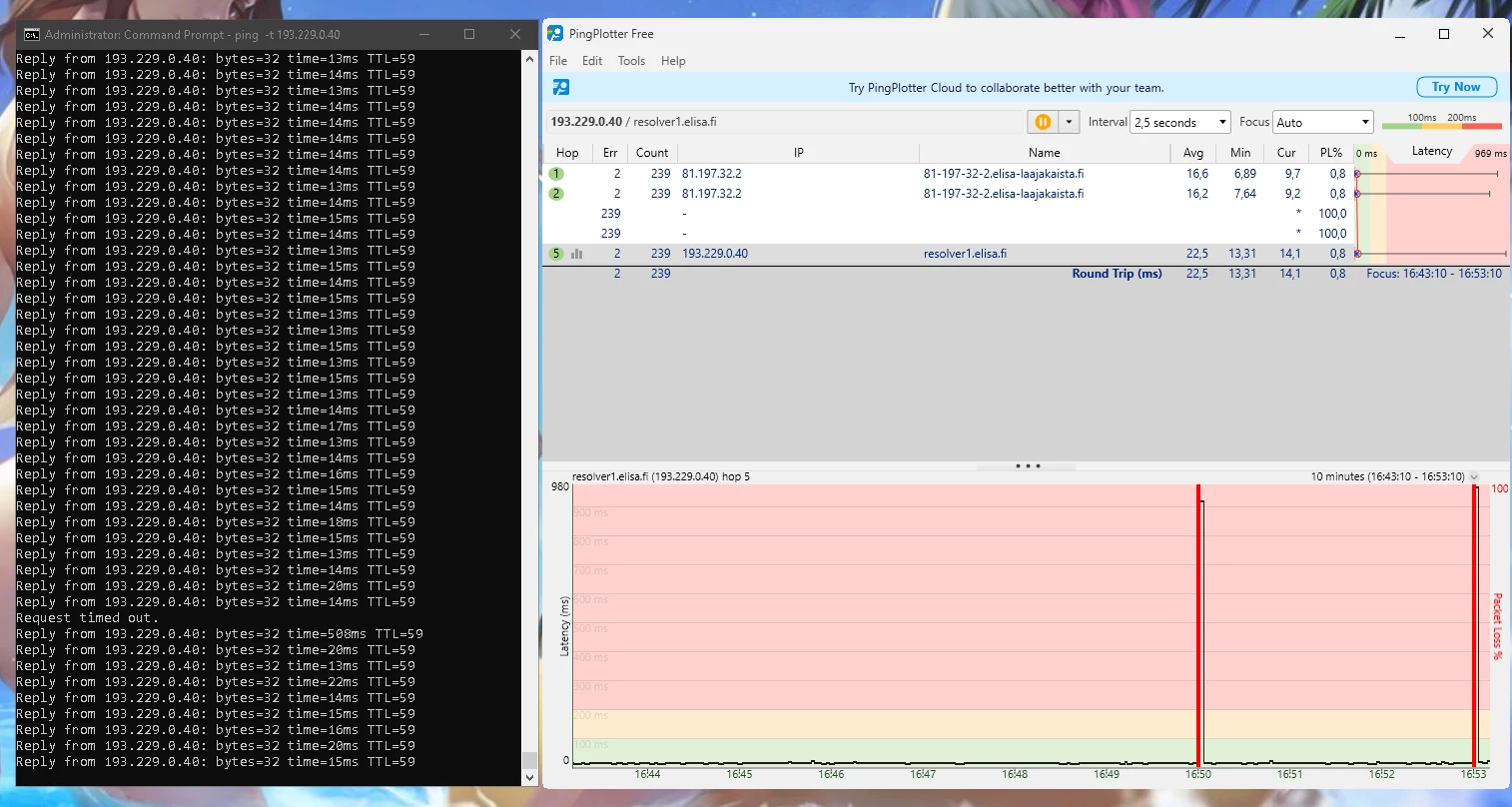This screenshot has height=807, width=1512.
Task: Sort by the Avg column header
Action: click(1193, 153)
